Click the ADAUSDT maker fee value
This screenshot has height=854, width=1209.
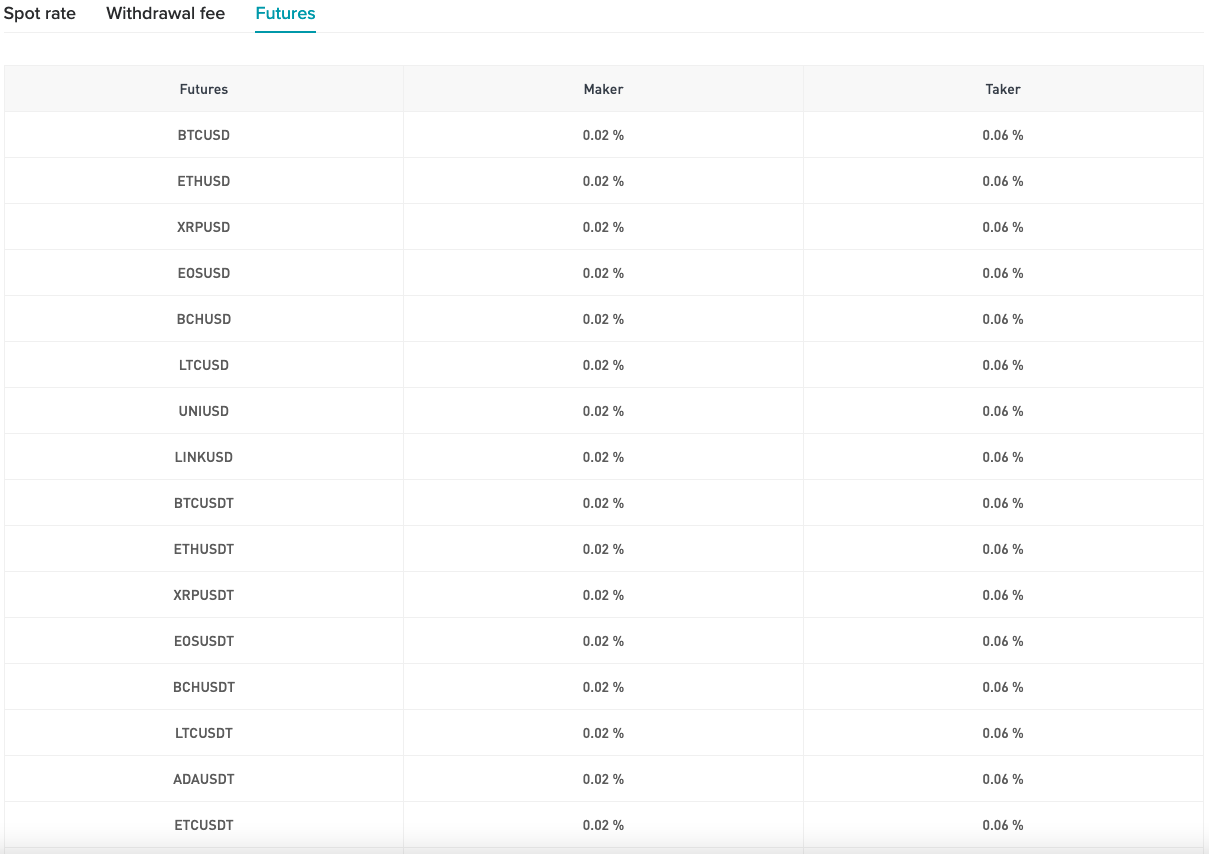(x=603, y=779)
